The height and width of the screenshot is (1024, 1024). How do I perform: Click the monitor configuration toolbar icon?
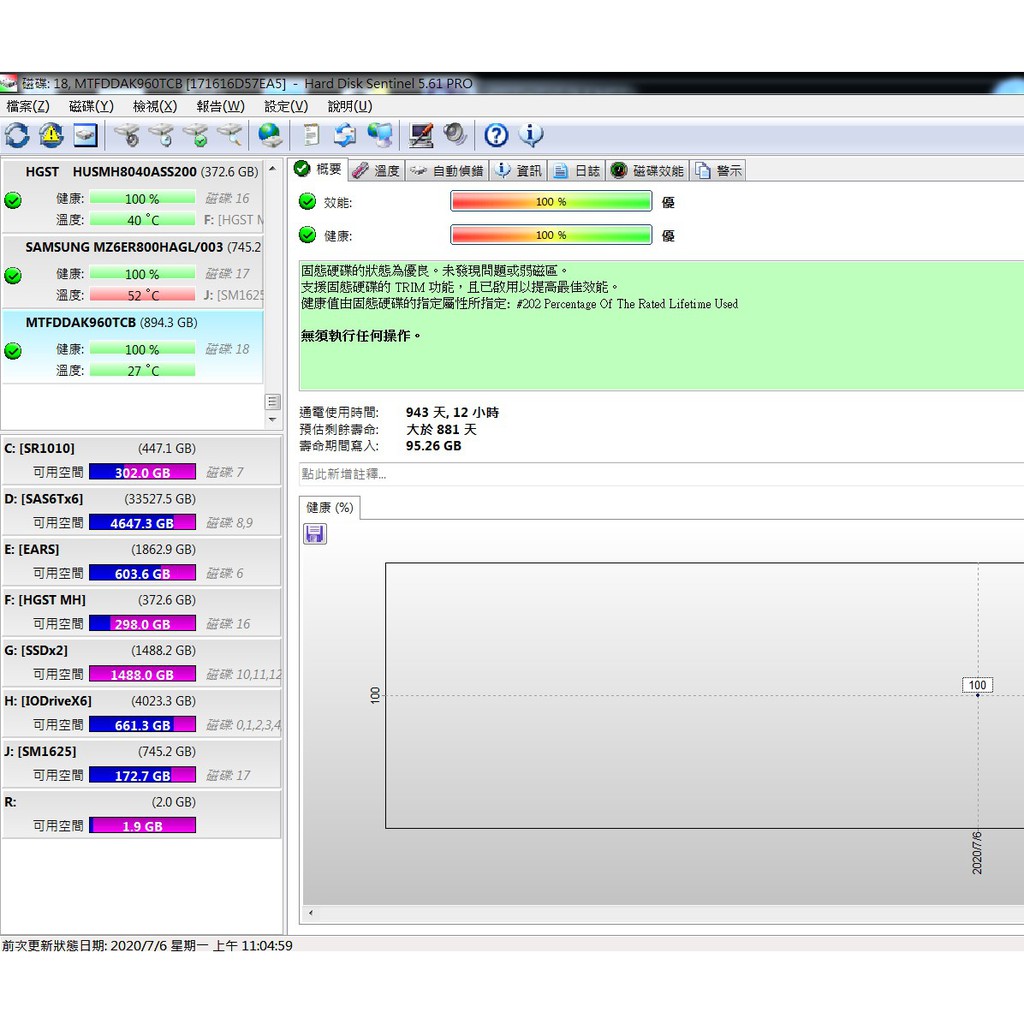coord(421,135)
